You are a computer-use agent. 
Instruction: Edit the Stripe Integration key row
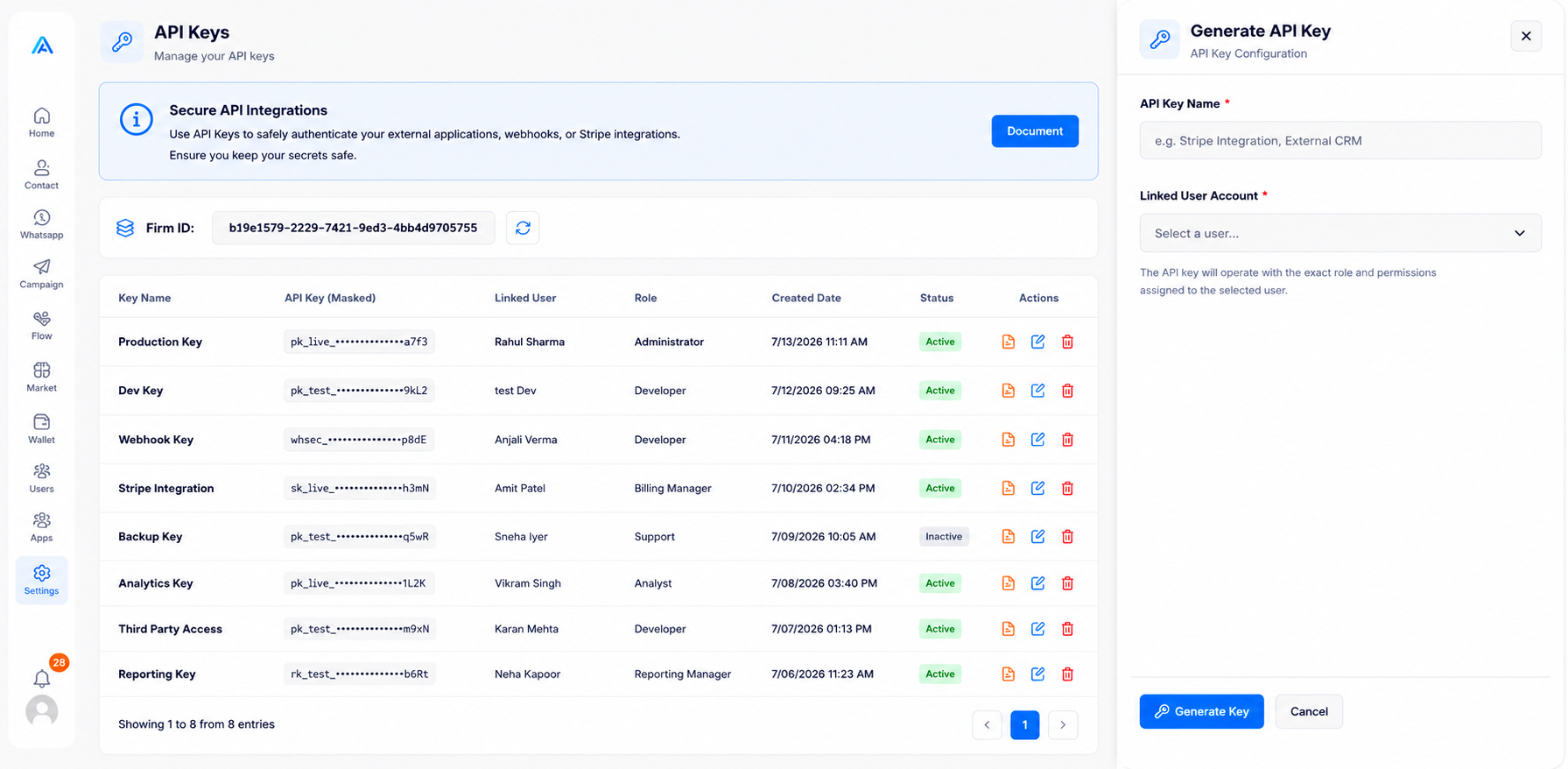(x=1037, y=488)
